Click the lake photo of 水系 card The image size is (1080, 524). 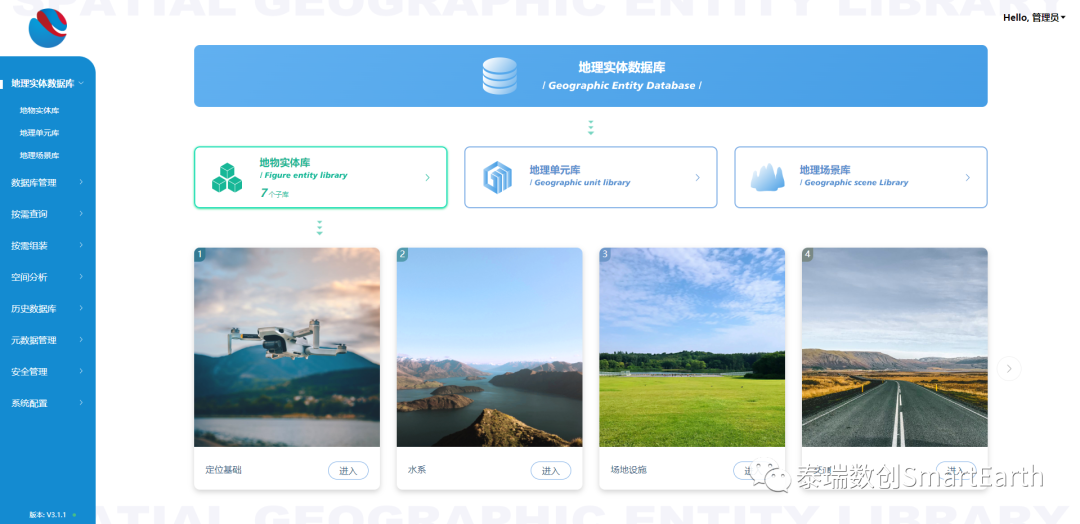pyautogui.click(x=489, y=347)
